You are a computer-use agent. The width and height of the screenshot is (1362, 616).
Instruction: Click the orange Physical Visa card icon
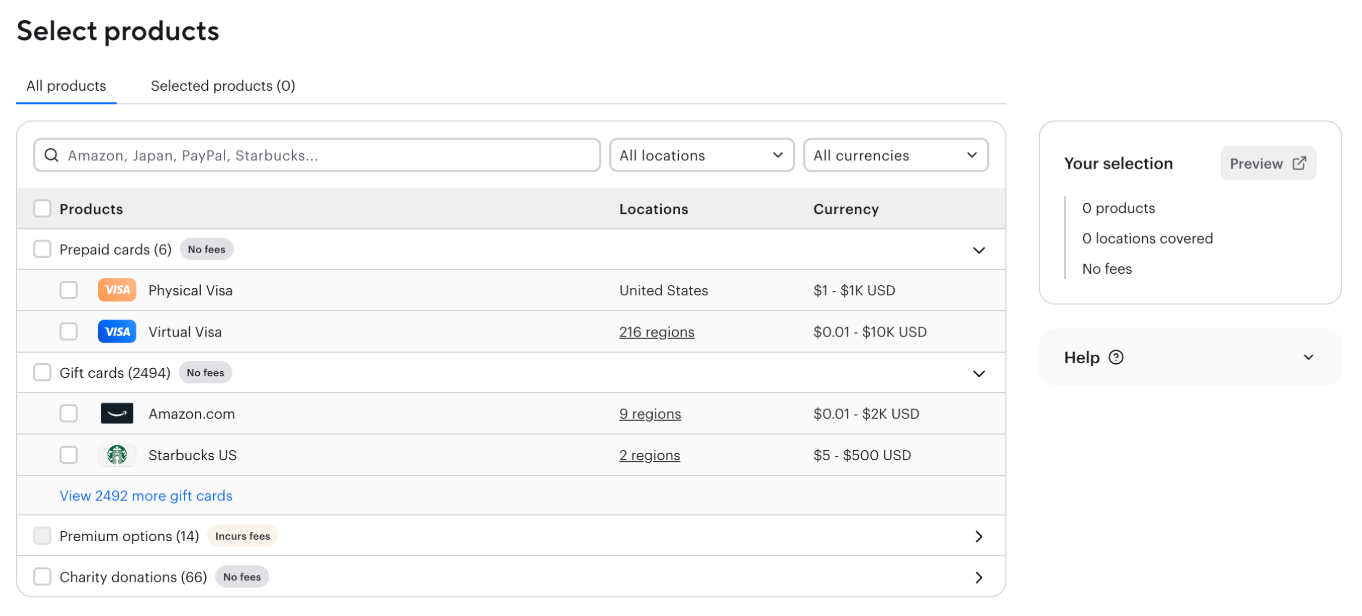(x=117, y=290)
